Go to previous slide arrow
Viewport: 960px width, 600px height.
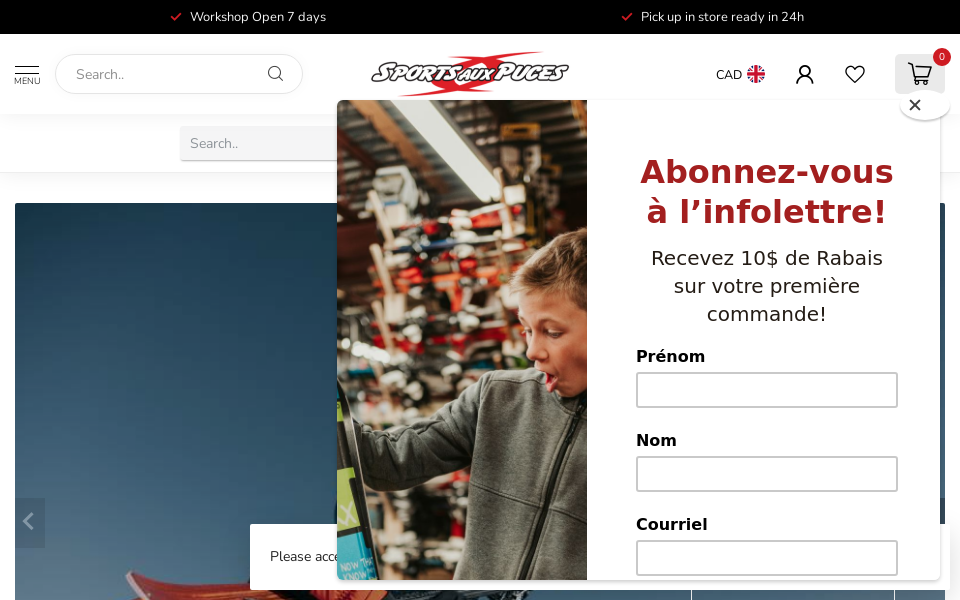(x=30, y=522)
